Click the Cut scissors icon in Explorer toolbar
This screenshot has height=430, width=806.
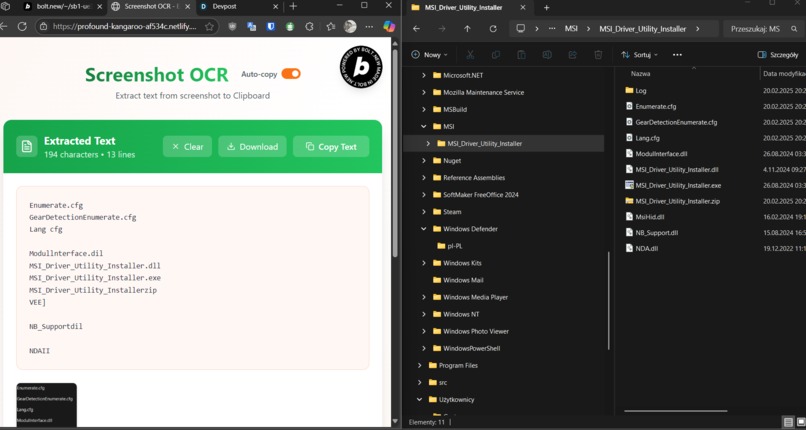coord(470,54)
